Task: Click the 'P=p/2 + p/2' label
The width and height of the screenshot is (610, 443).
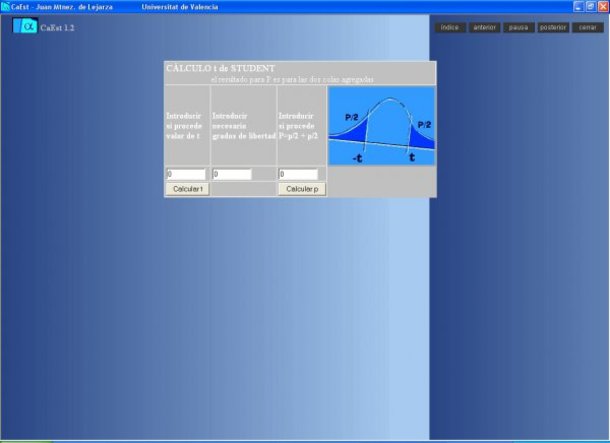Action: [x=299, y=135]
